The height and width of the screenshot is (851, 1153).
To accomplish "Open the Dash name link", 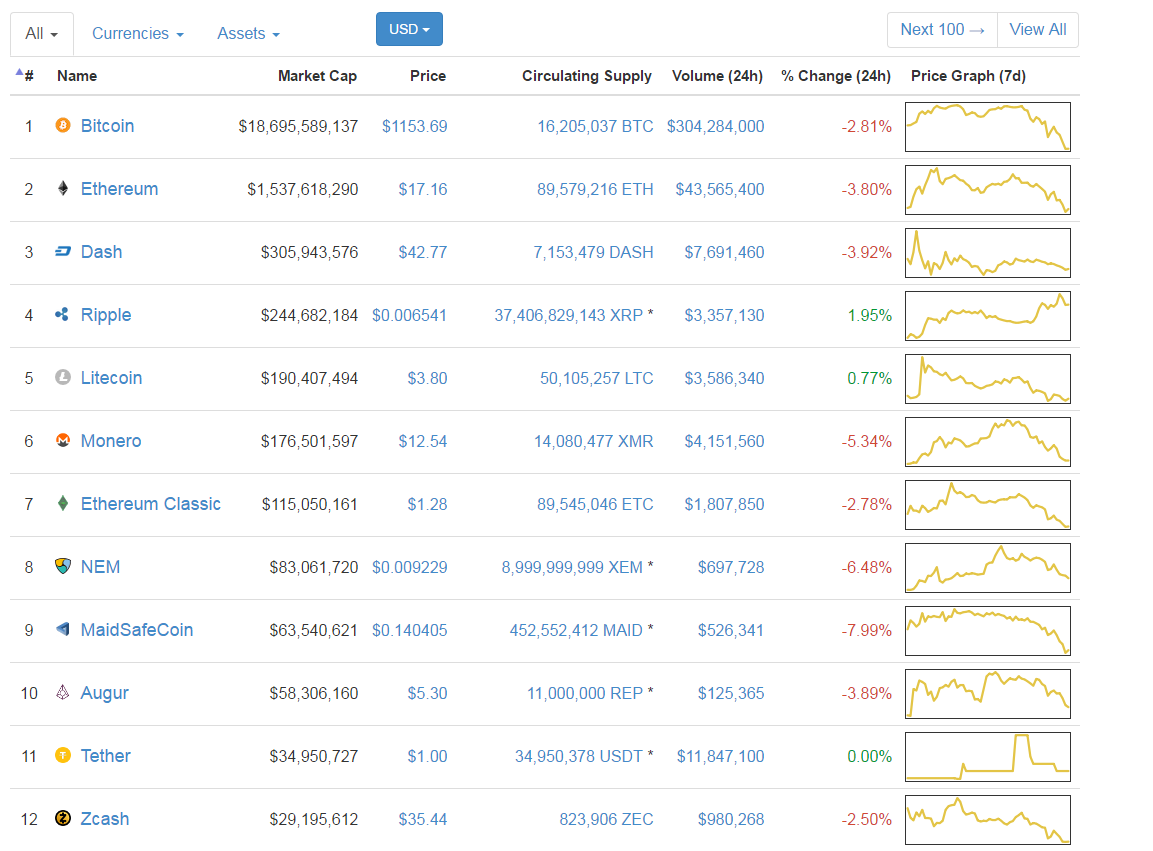I will point(101,252).
